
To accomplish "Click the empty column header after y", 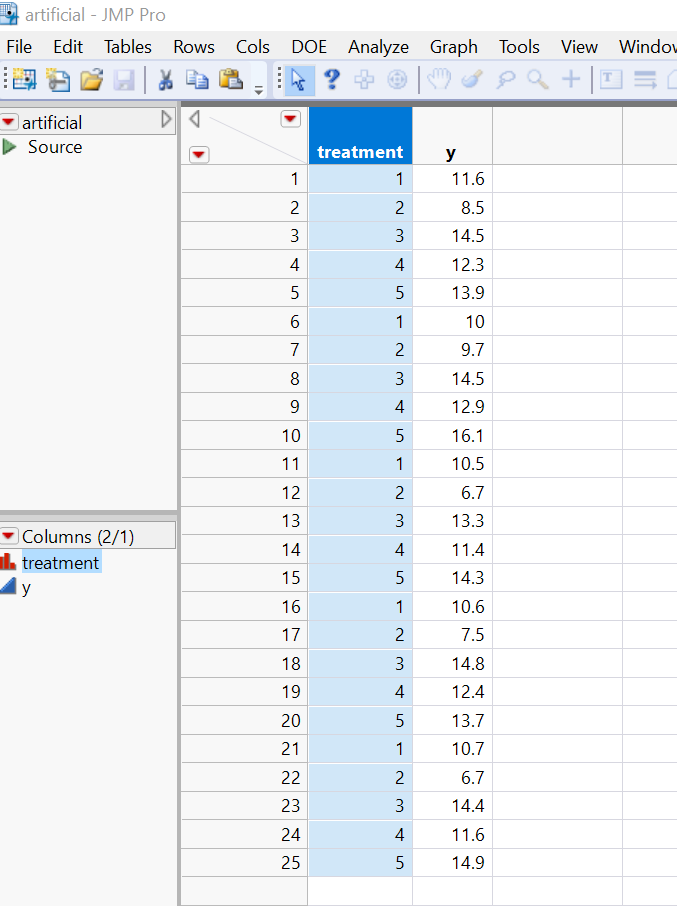I will (557, 136).
